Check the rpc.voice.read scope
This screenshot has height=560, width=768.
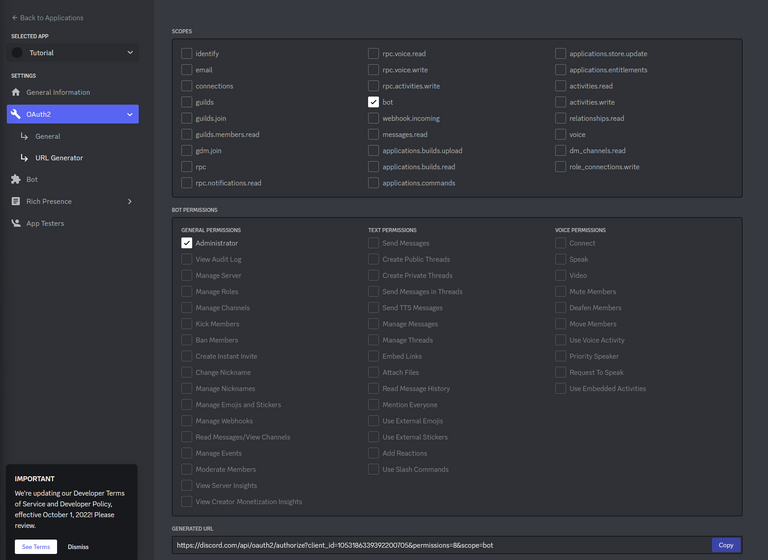[x=373, y=53]
